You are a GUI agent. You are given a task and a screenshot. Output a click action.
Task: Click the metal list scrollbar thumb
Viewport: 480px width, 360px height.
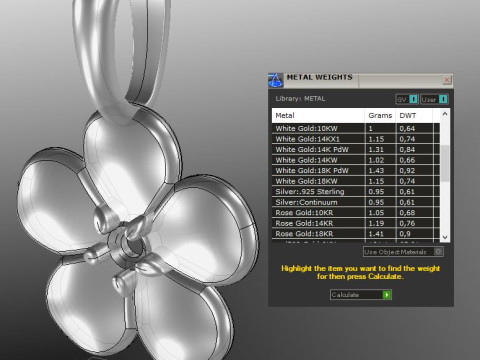(x=445, y=163)
